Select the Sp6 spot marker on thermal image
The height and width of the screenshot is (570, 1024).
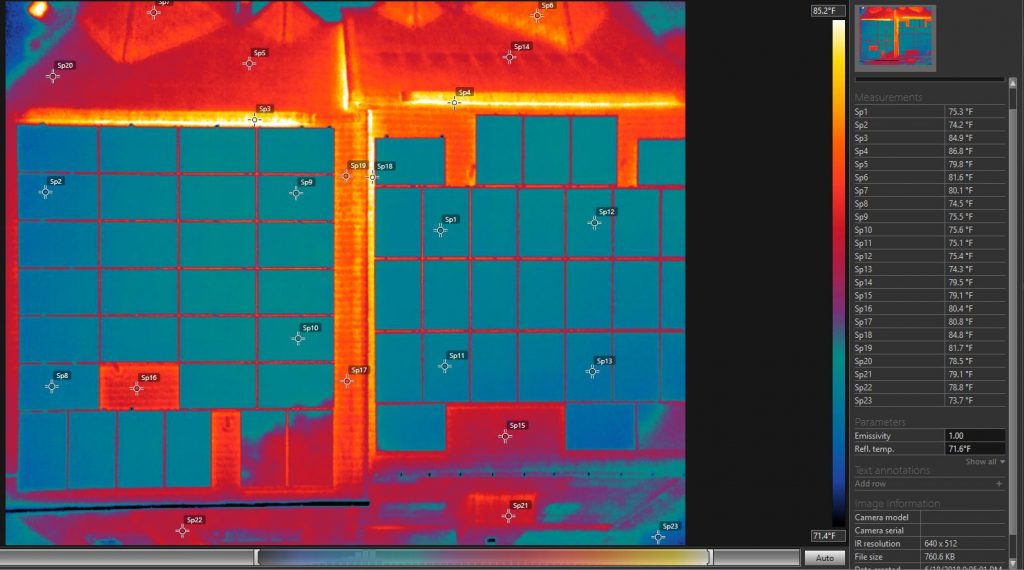(537, 16)
